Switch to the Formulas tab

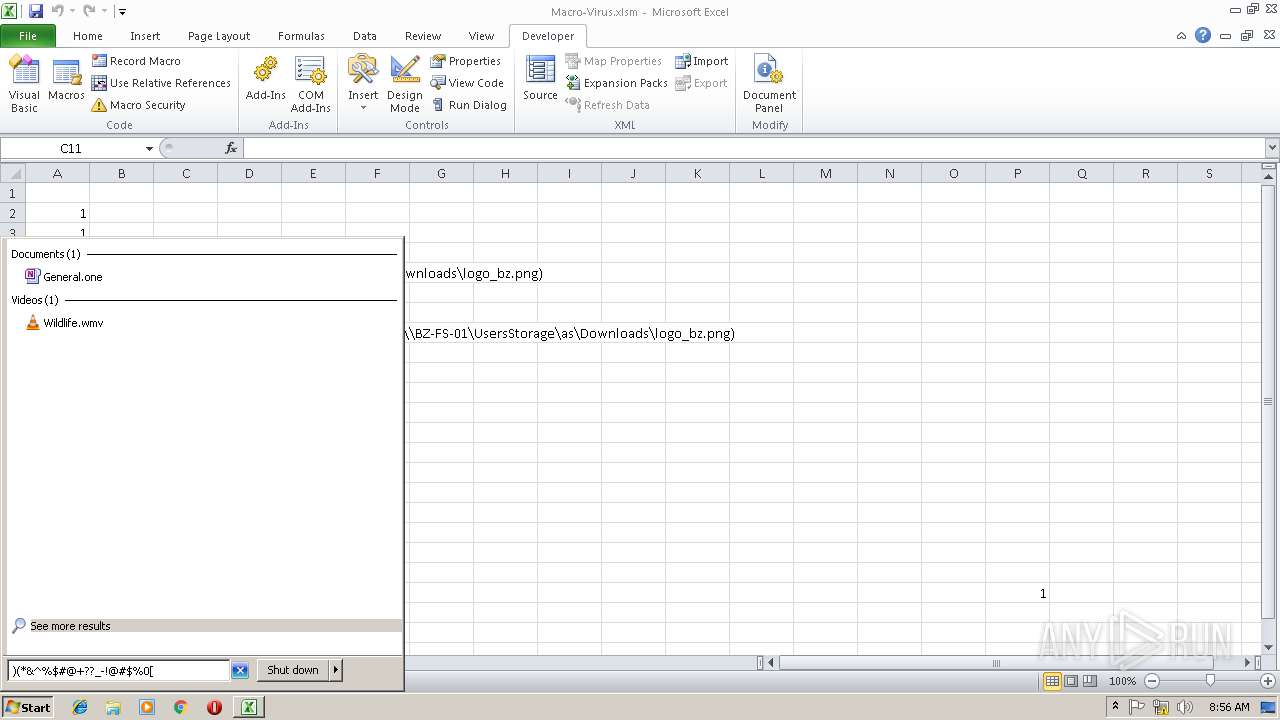(301, 36)
